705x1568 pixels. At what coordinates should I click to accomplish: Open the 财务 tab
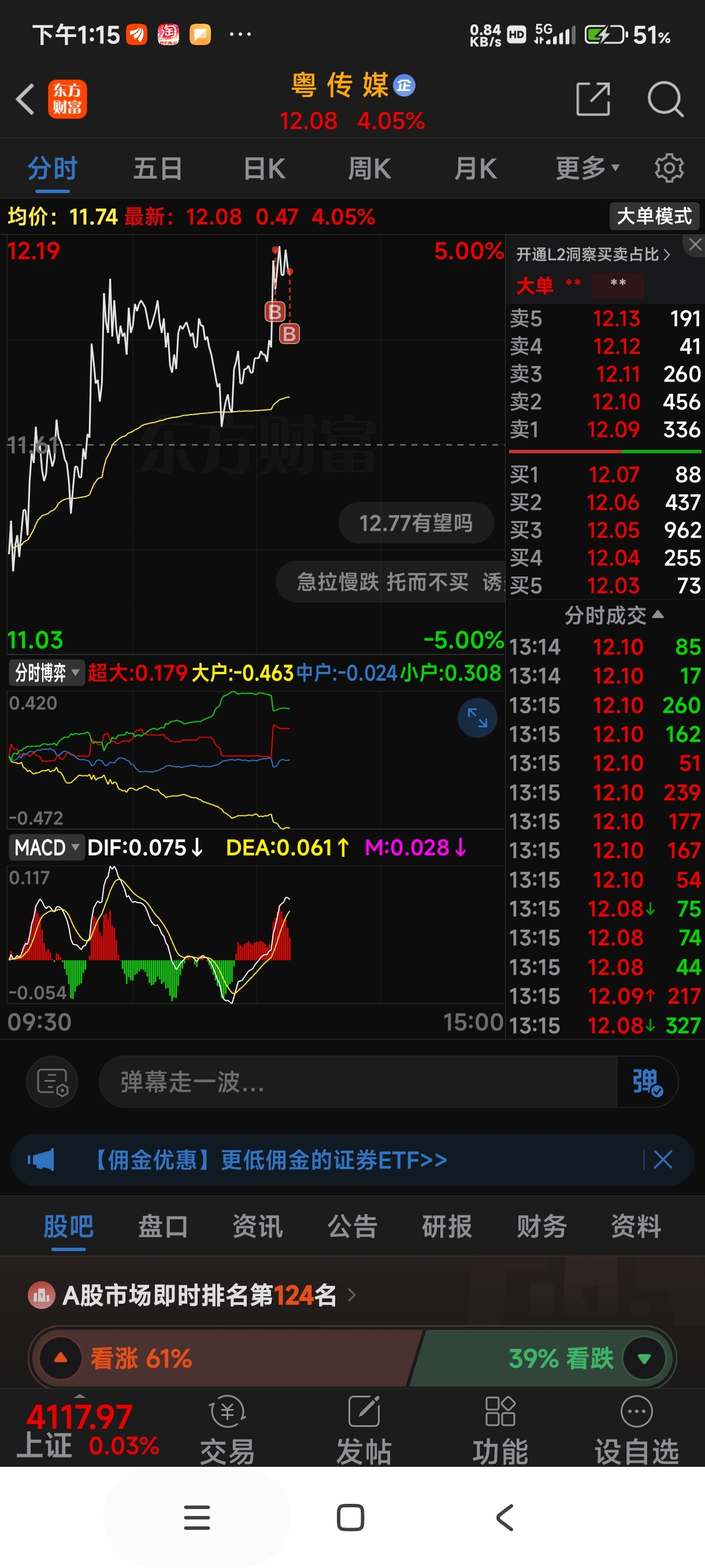pyautogui.click(x=541, y=1226)
